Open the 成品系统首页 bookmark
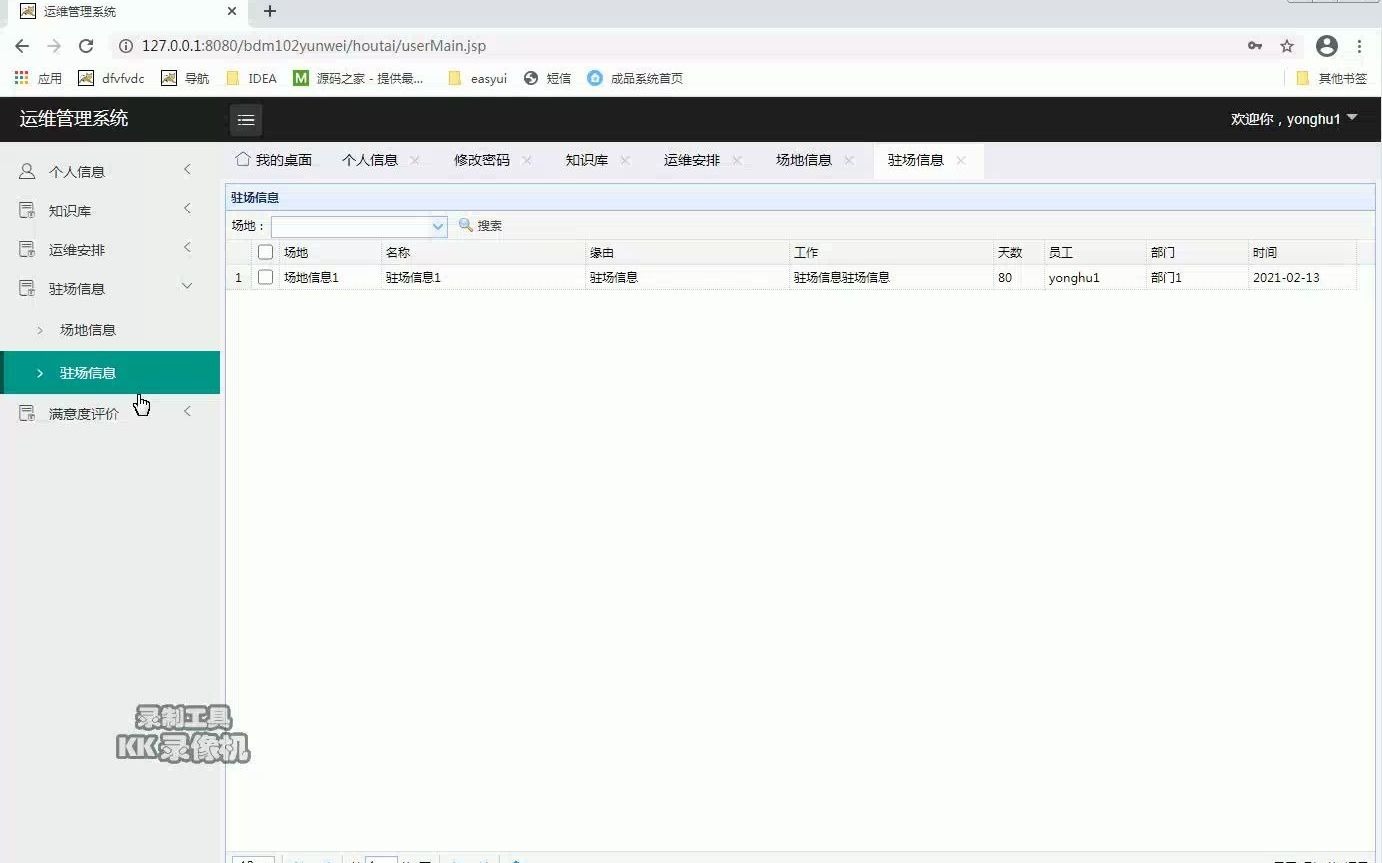Screen dimensions: 1382x863 coord(635,78)
